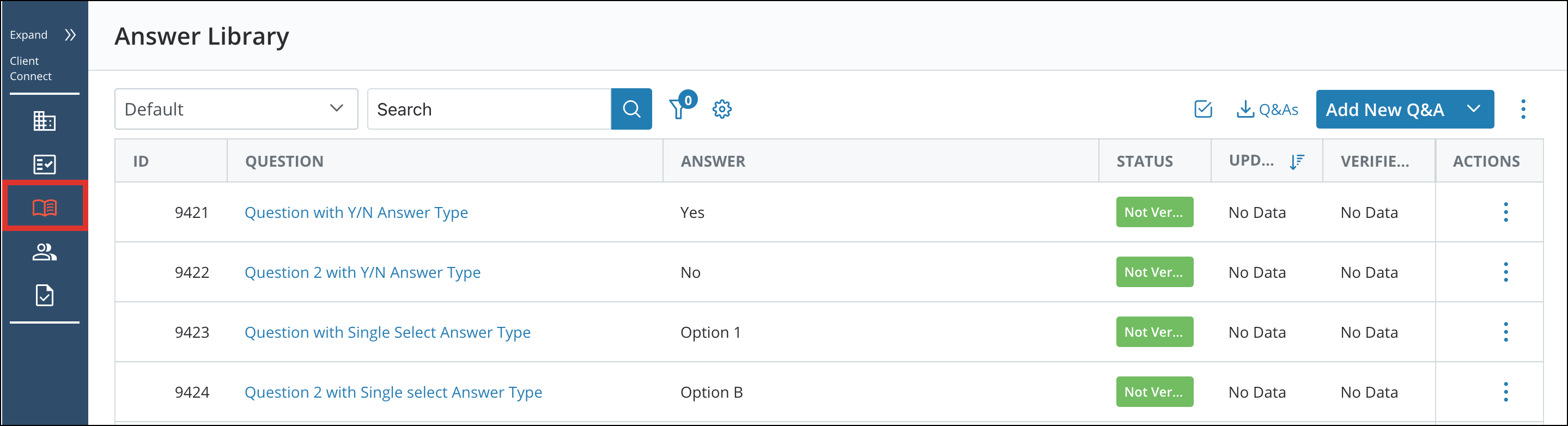The height and width of the screenshot is (426, 1568).
Task: Click into the Search input field
Action: 489,109
